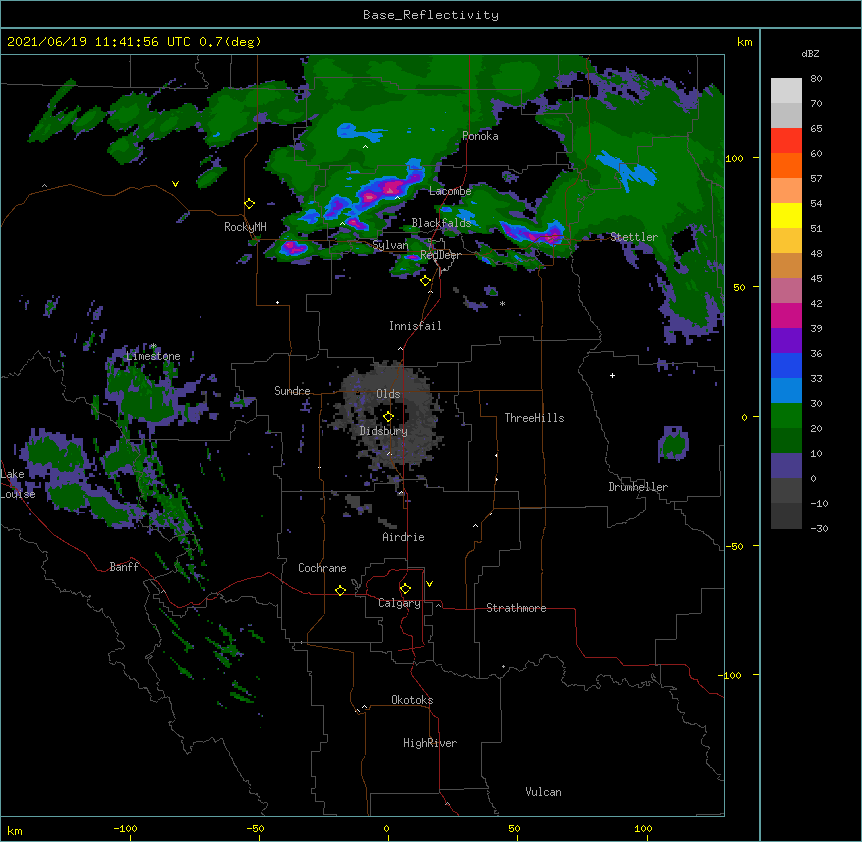Click the 65 dBZ legend value
Screen dimensions: 862x842
816,129
